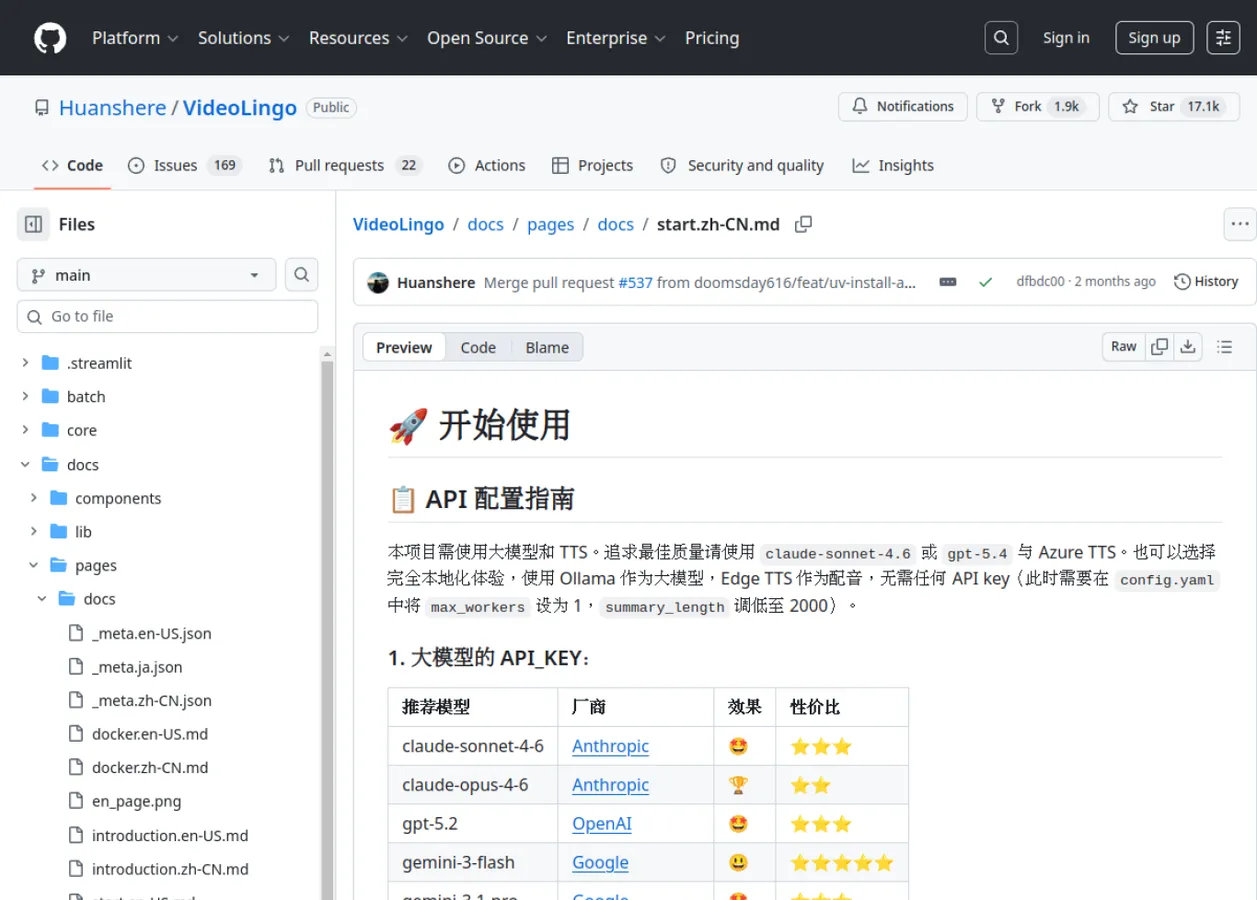Click the Sign up button

(x=1154, y=38)
